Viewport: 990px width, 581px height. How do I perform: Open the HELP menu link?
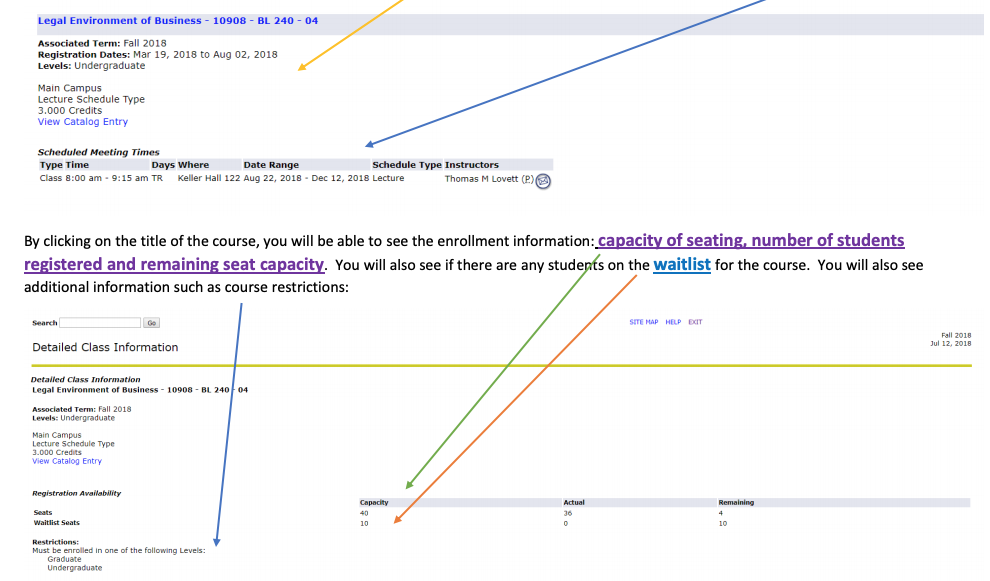coord(673,322)
